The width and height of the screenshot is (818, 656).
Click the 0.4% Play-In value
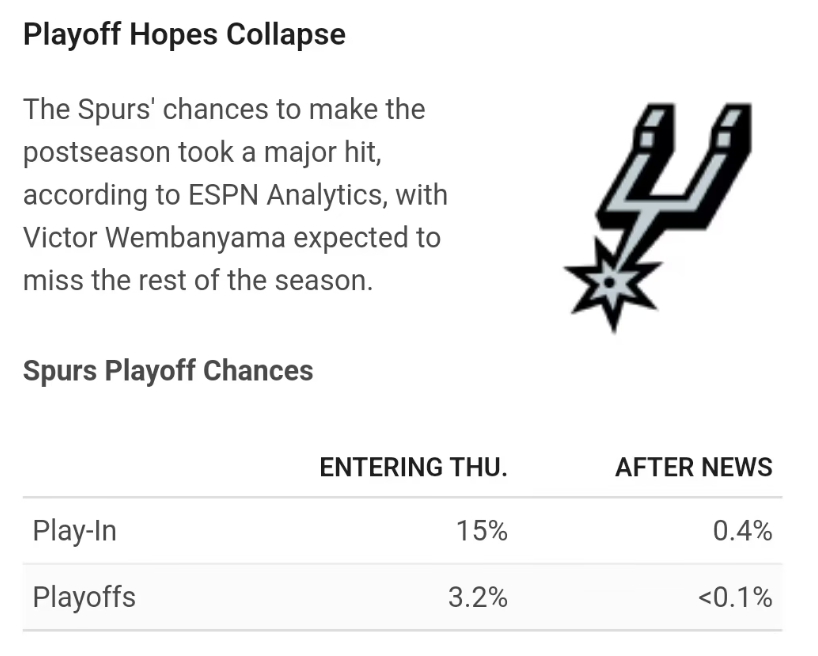tap(742, 531)
